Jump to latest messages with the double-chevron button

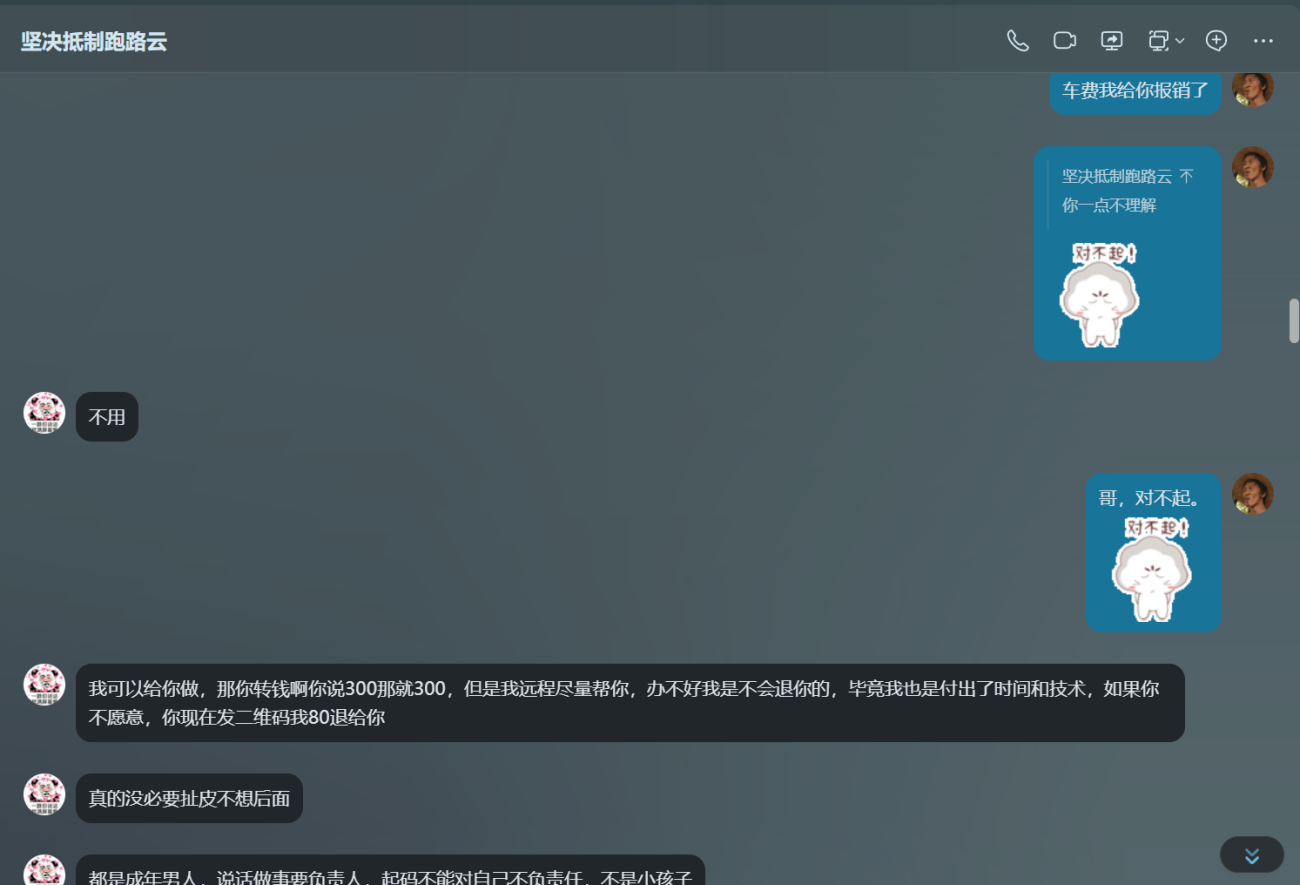(x=1251, y=855)
